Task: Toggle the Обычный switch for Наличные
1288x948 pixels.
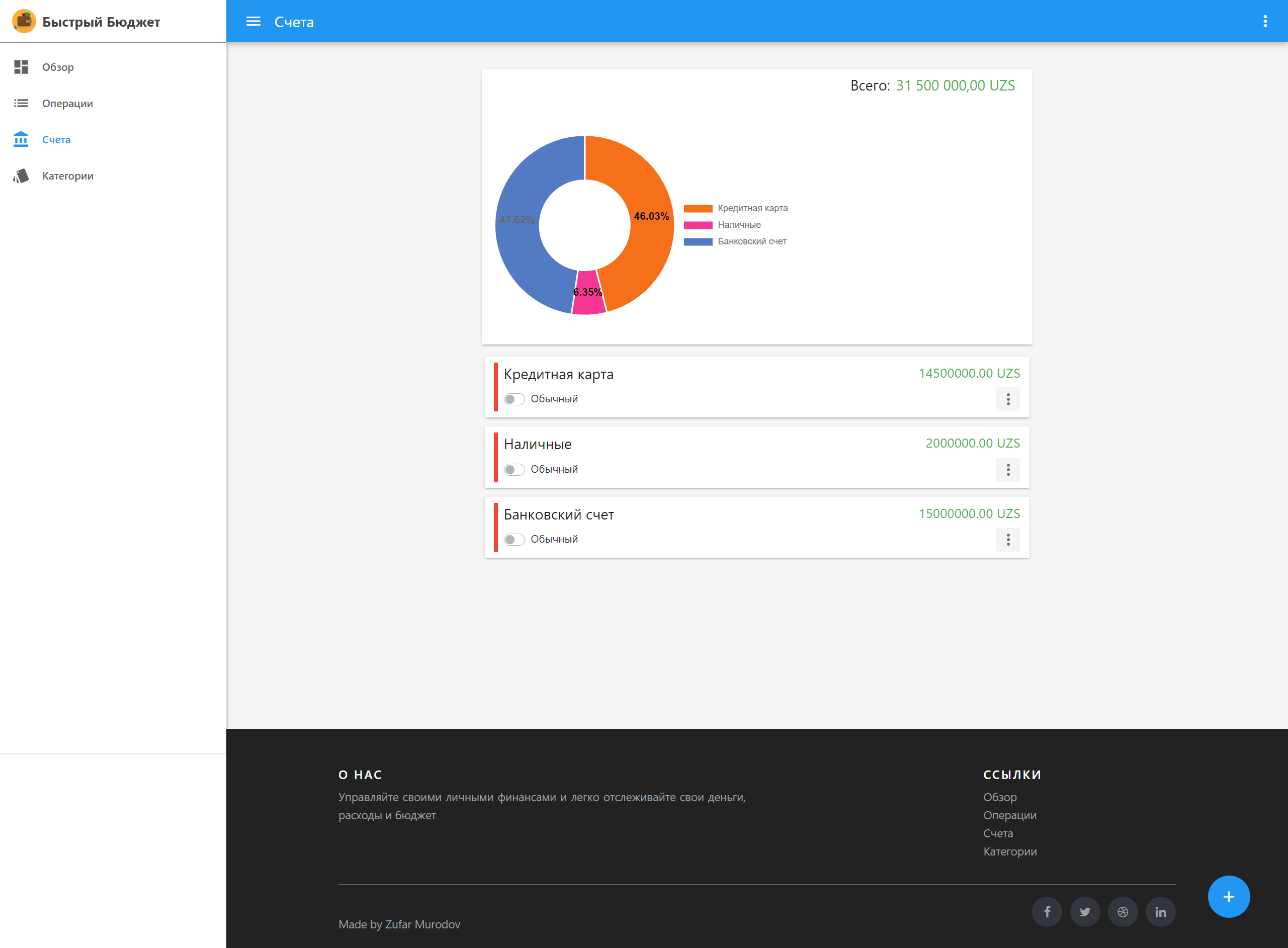Action: (x=514, y=469)
